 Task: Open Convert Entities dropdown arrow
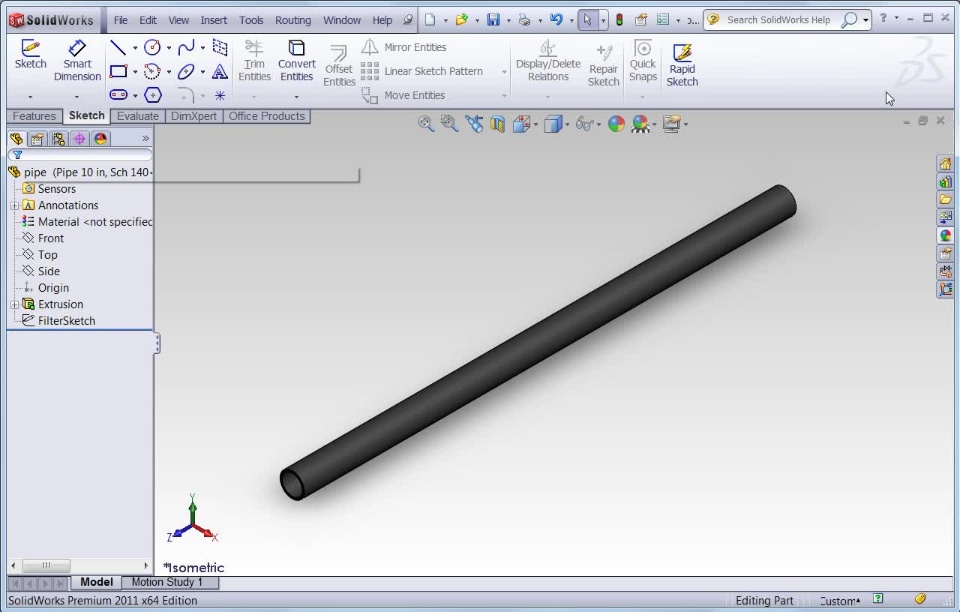click(296, 97)
